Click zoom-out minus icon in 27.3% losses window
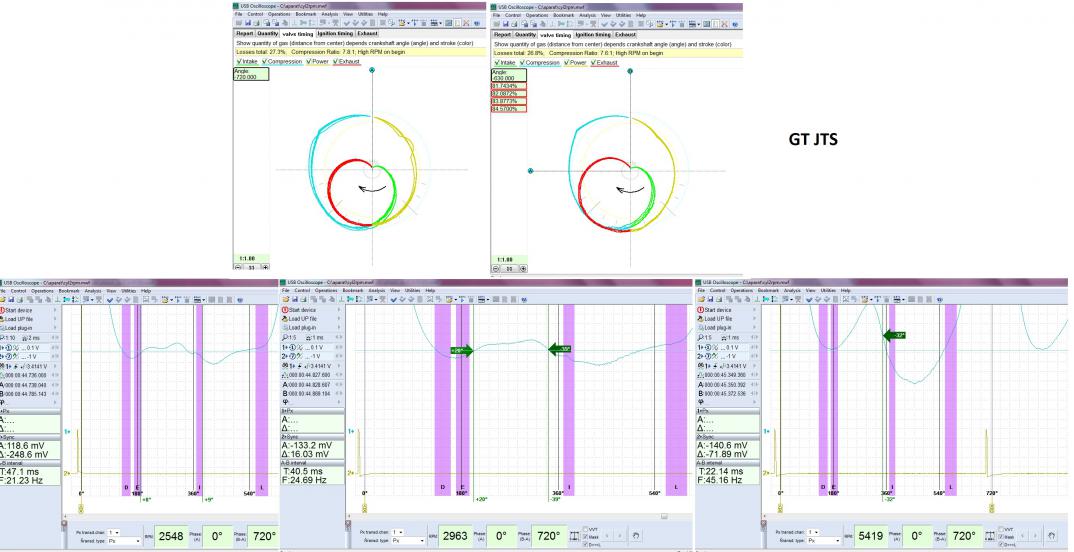Screen dimensions: 1074x552 click(238, 267)
